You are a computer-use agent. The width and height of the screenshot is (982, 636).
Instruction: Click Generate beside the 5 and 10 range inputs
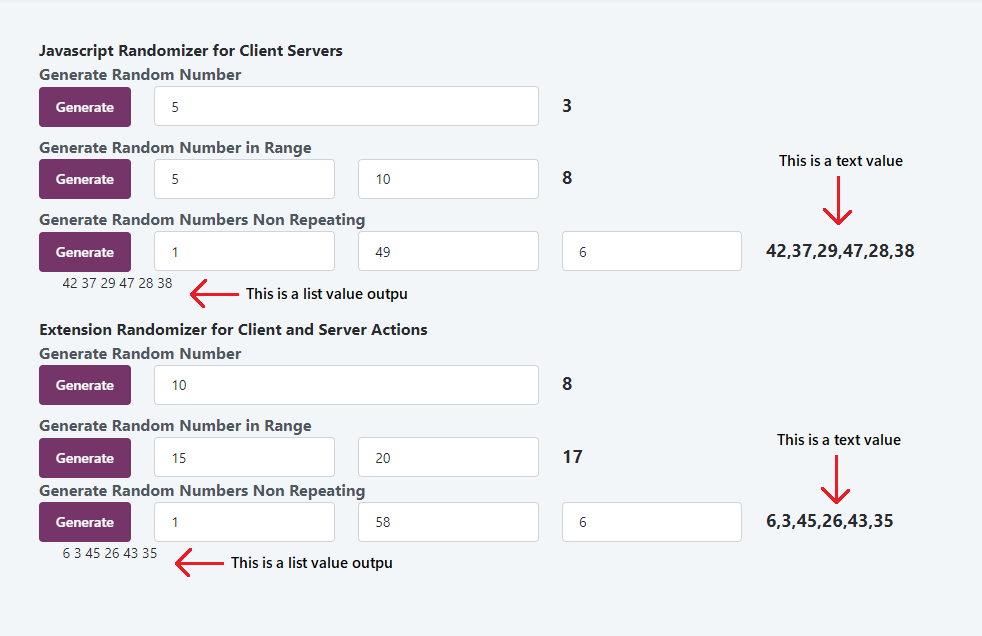tap(85, 179)
